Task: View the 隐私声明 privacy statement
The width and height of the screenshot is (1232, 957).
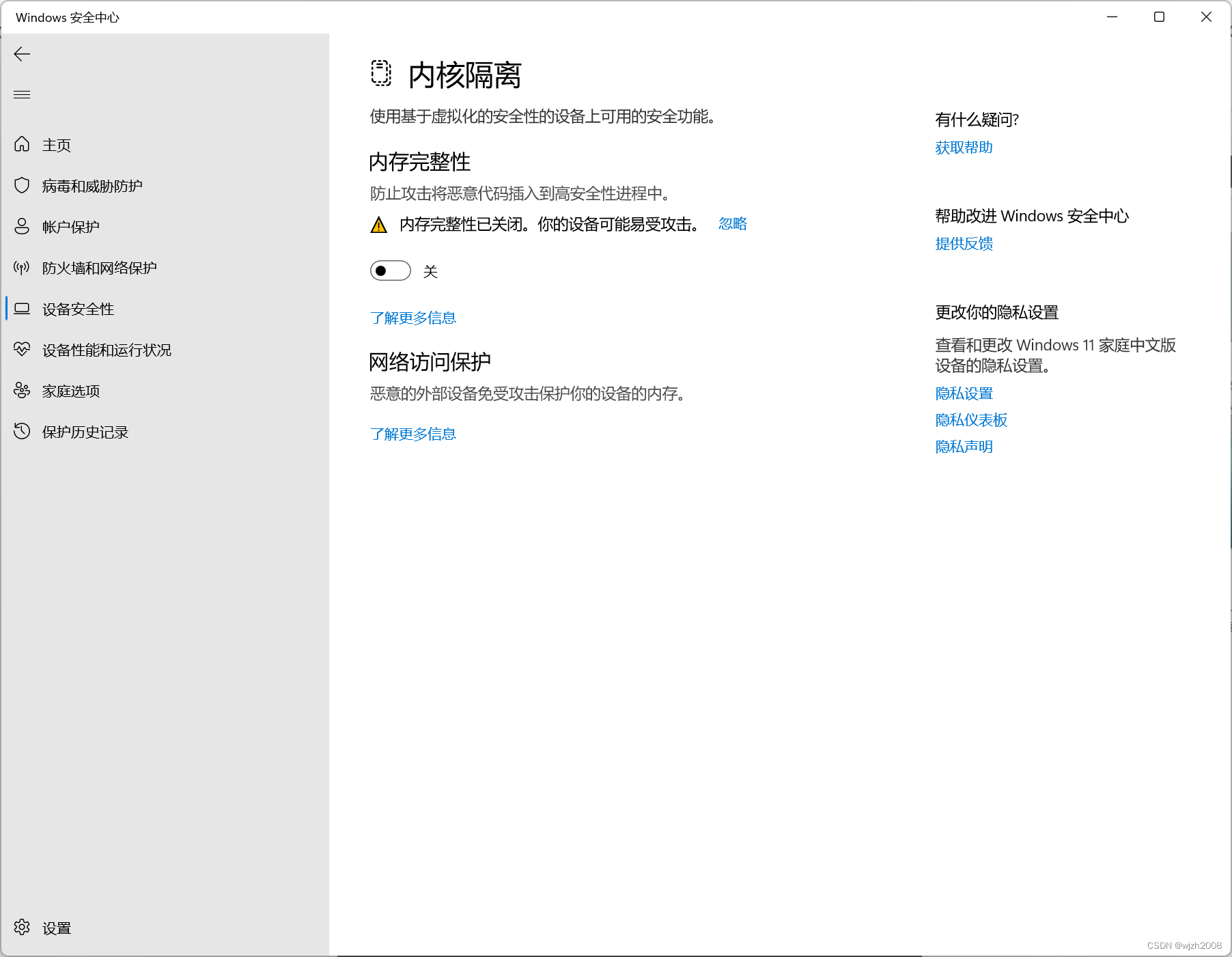Action: click(963, 446)
